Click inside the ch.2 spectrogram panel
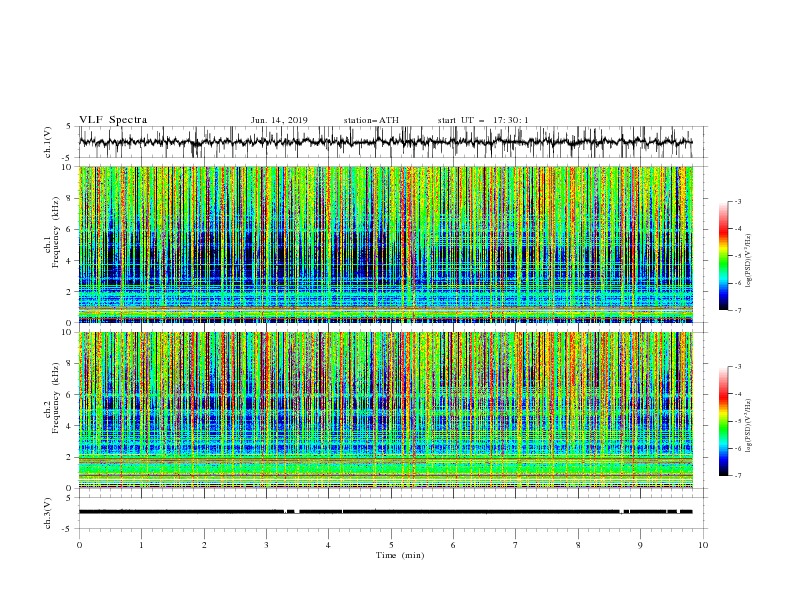This screenshot has width=792, height=612. (386, 410)
